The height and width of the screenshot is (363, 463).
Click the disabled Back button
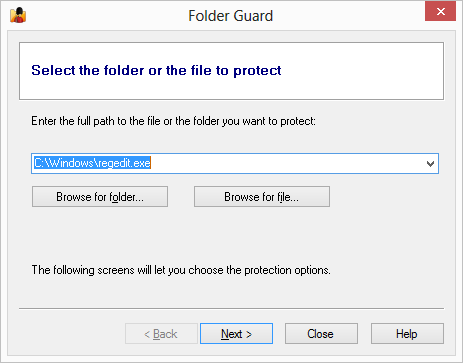pos(161,334)
